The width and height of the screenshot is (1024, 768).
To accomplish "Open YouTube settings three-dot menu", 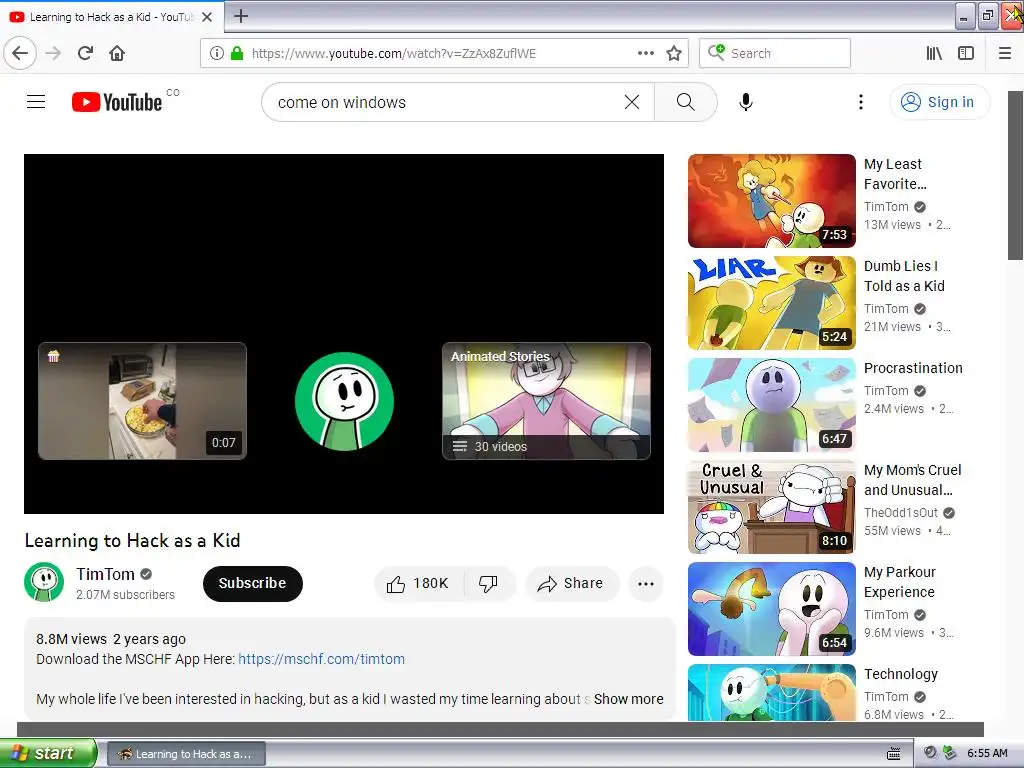I will tap(861, 102).
